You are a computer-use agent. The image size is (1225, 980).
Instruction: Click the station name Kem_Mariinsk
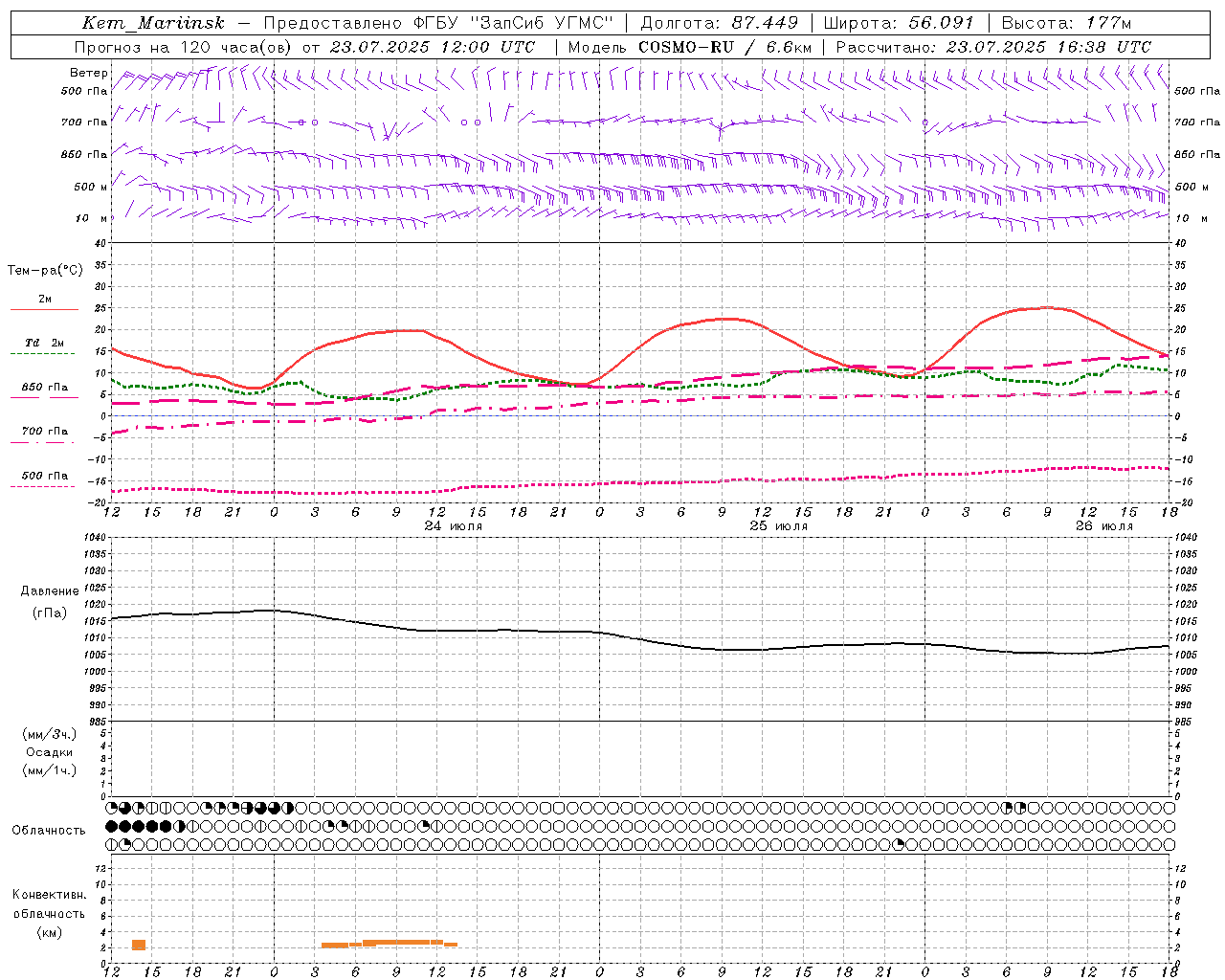point(153,23)
